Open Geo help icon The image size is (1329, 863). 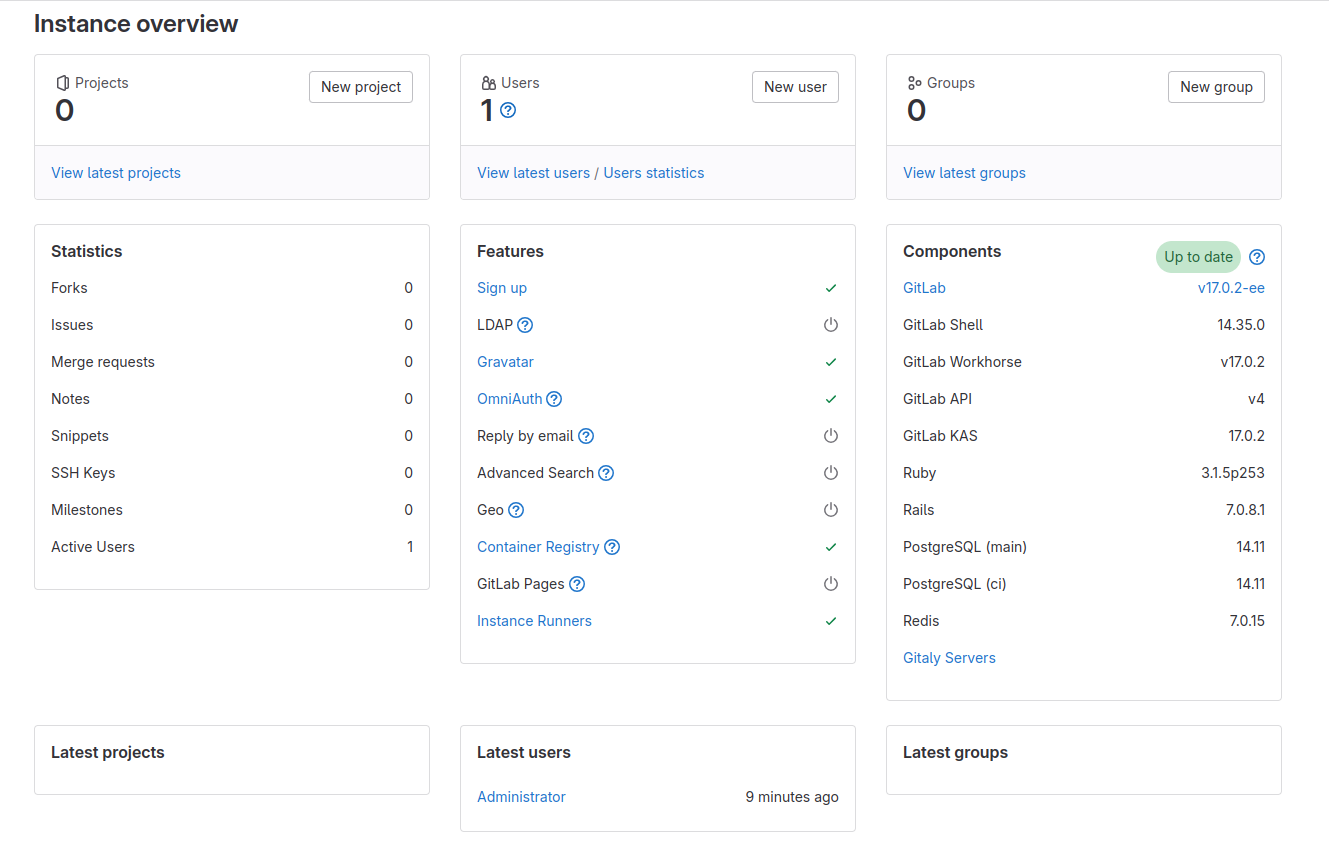[516, 510]
